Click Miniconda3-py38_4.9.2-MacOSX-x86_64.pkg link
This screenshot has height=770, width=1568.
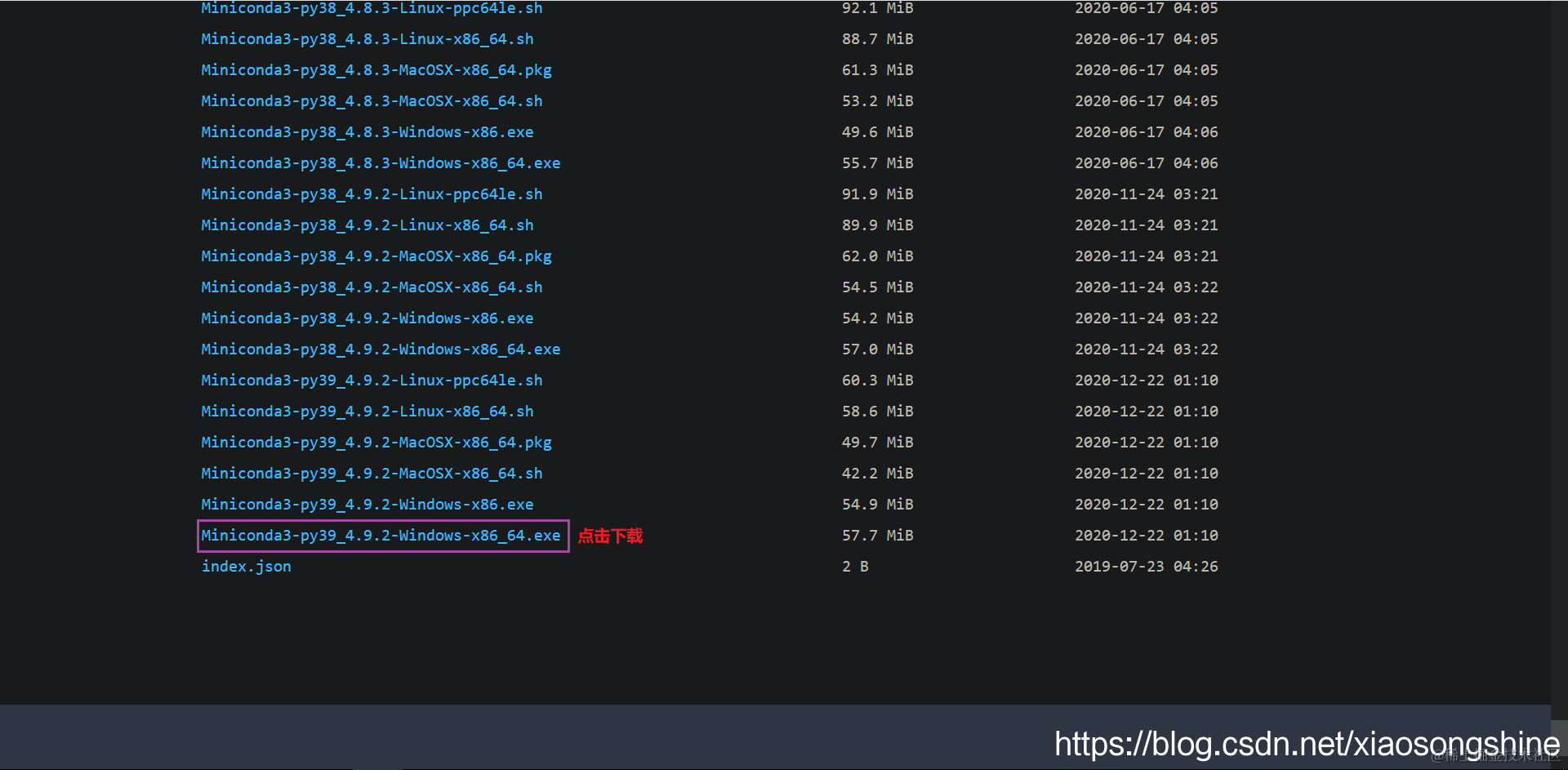(x=376, y=256)
